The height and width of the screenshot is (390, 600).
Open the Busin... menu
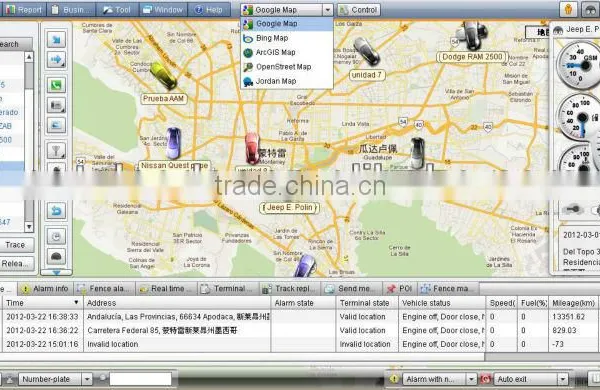coord(70,10)
